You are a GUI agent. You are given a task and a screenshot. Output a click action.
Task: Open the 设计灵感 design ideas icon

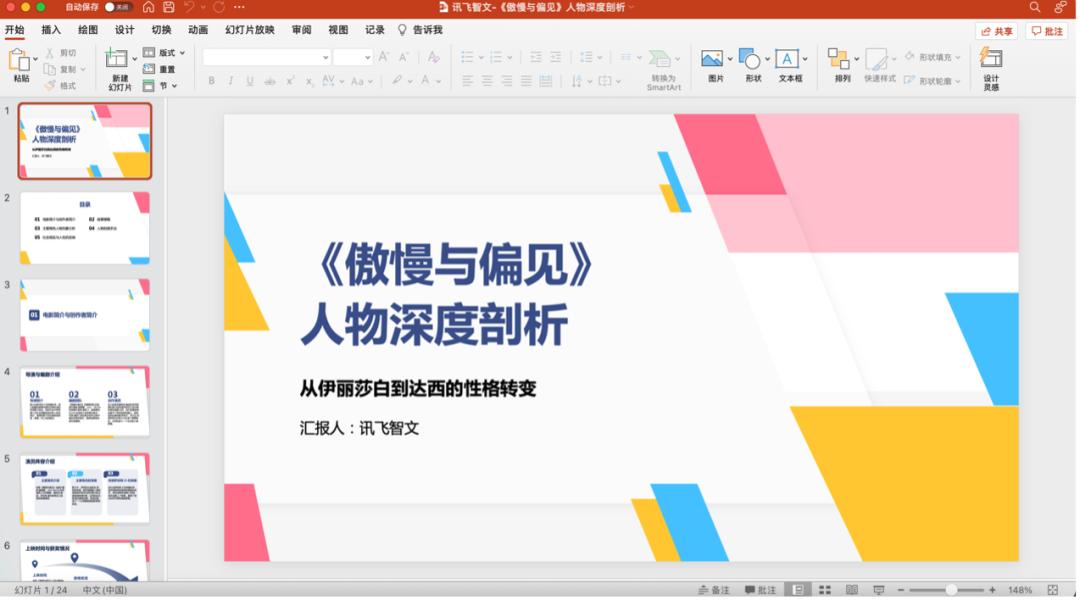tap(990, 58)
